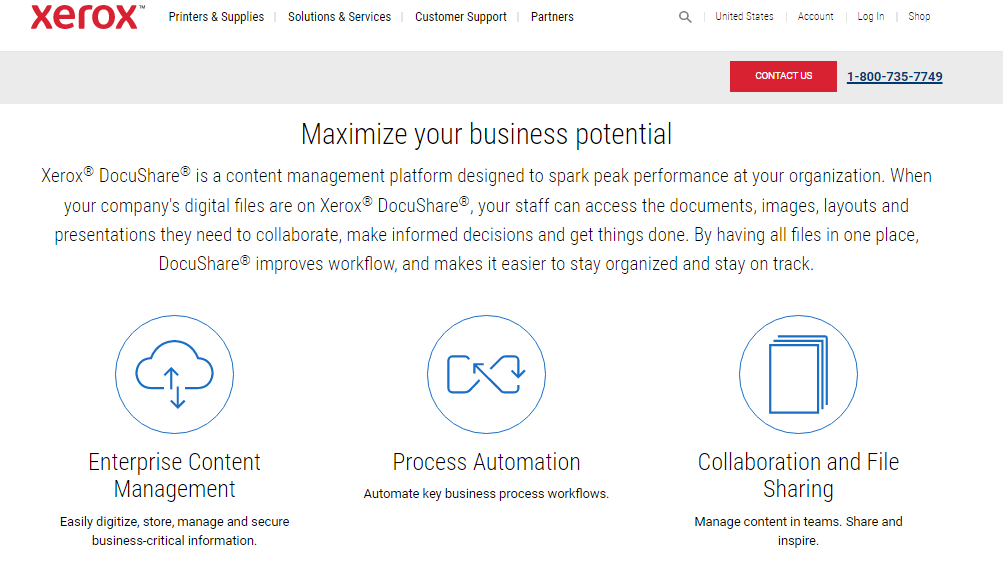Image resolution: width=1003 pixels, height=574 pixels.
Task: Click the Process Automation arrows icon
Action: [486, 375]
